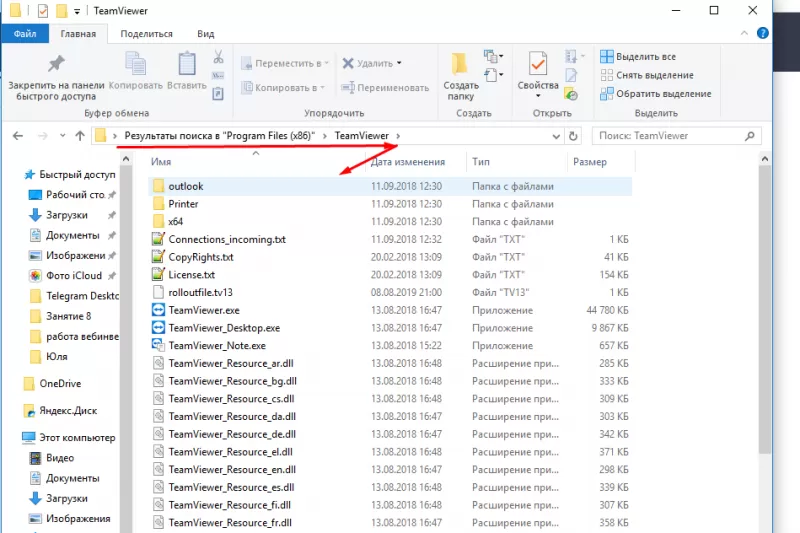800x533 pixels.
Task: Select TeamViewer_Resource_de.dll file
Action: click(390, 434)
